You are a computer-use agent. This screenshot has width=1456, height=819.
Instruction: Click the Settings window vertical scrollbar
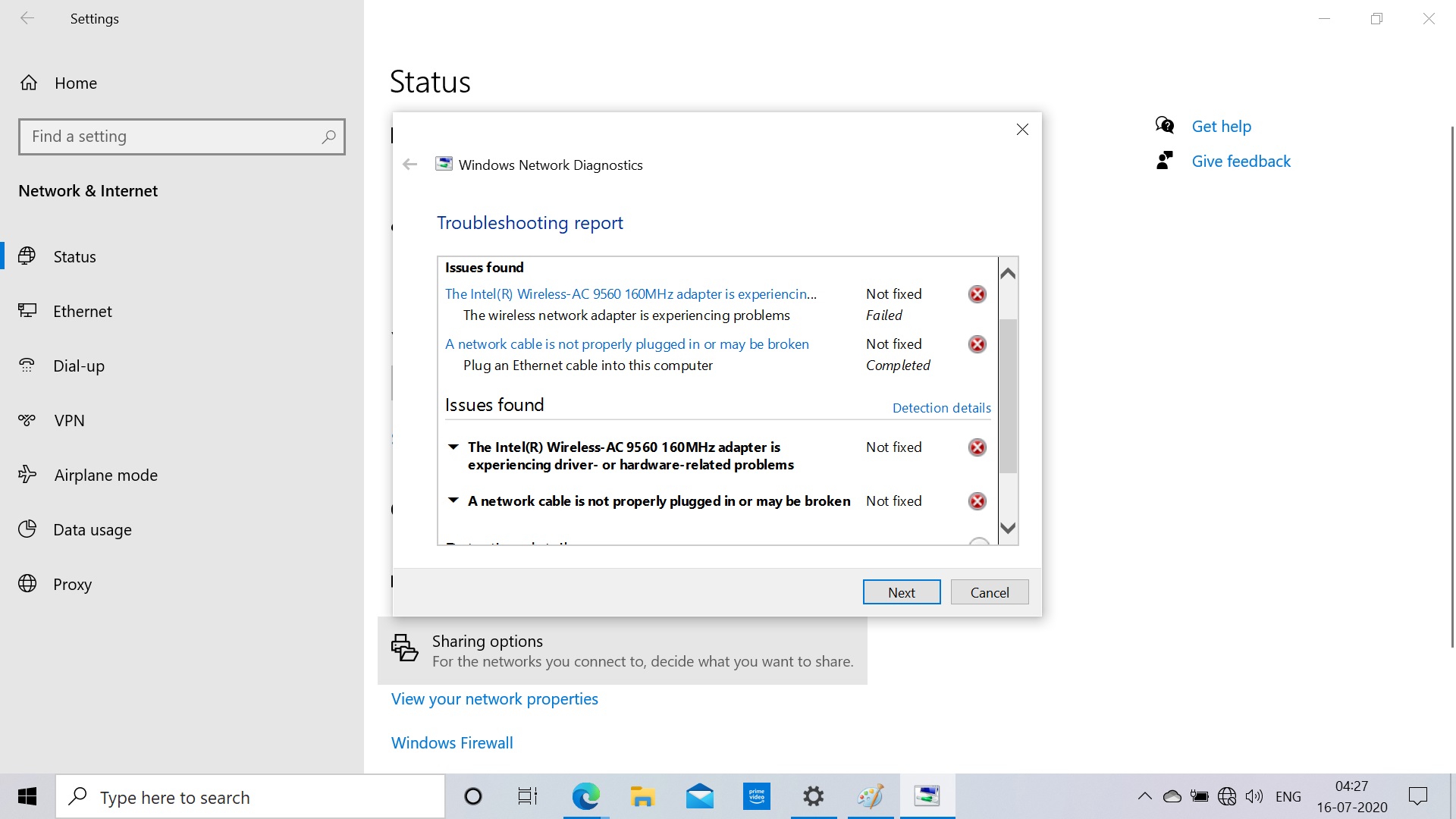pyautogui.click(x=1452, y=387)
